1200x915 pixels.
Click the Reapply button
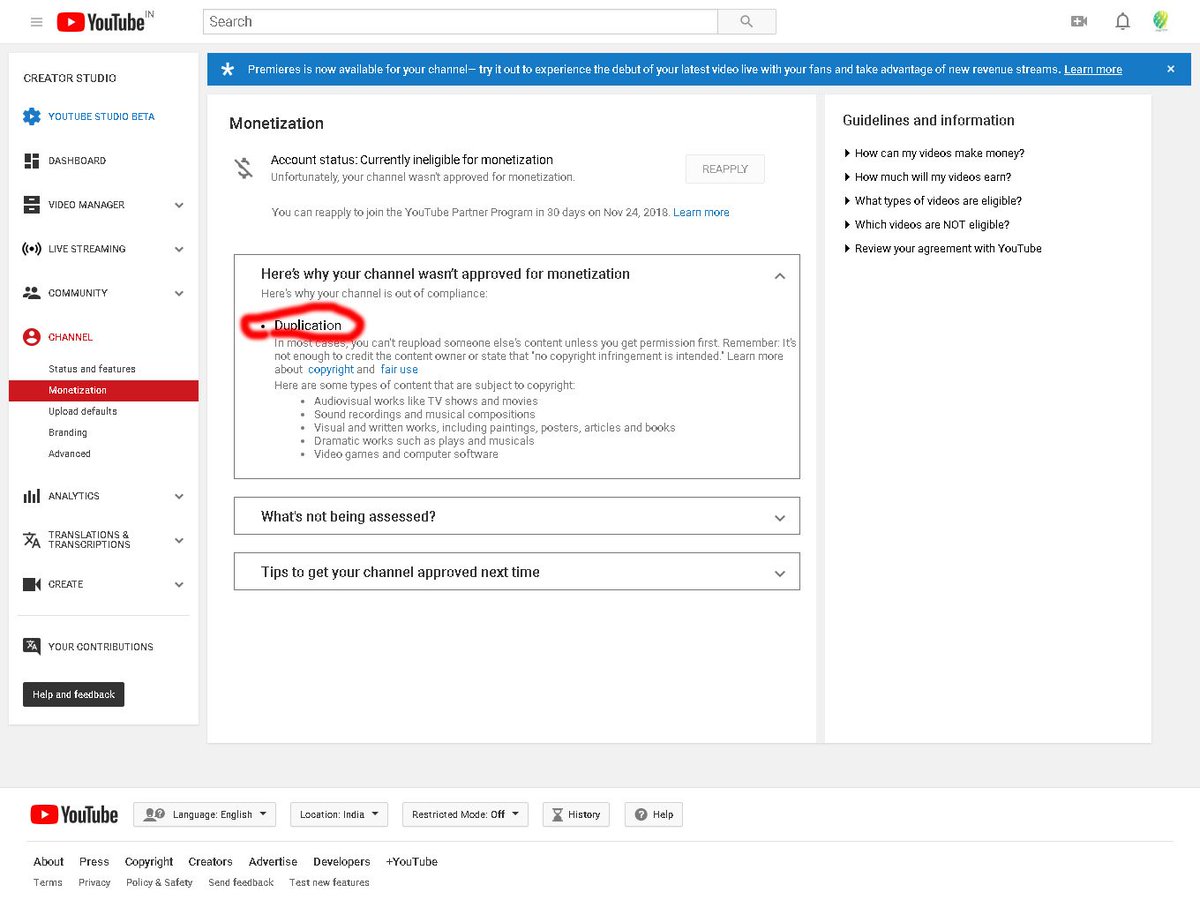[x=725, y=169]
